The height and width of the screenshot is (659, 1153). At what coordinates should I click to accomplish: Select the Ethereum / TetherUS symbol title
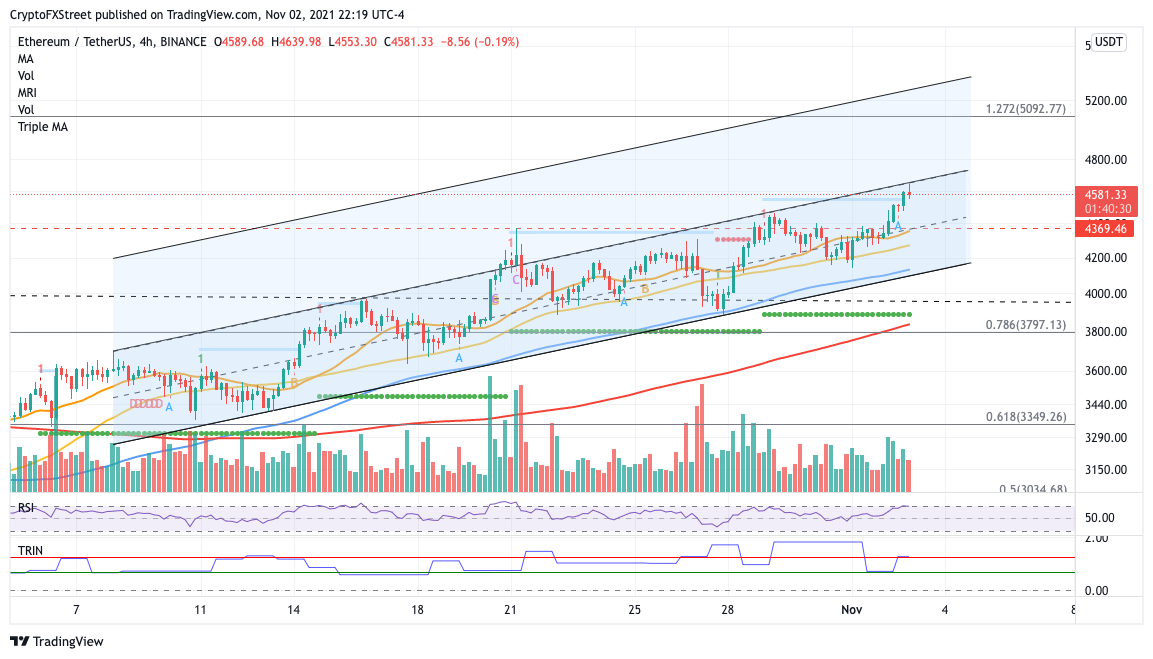[x=76, y=42]
